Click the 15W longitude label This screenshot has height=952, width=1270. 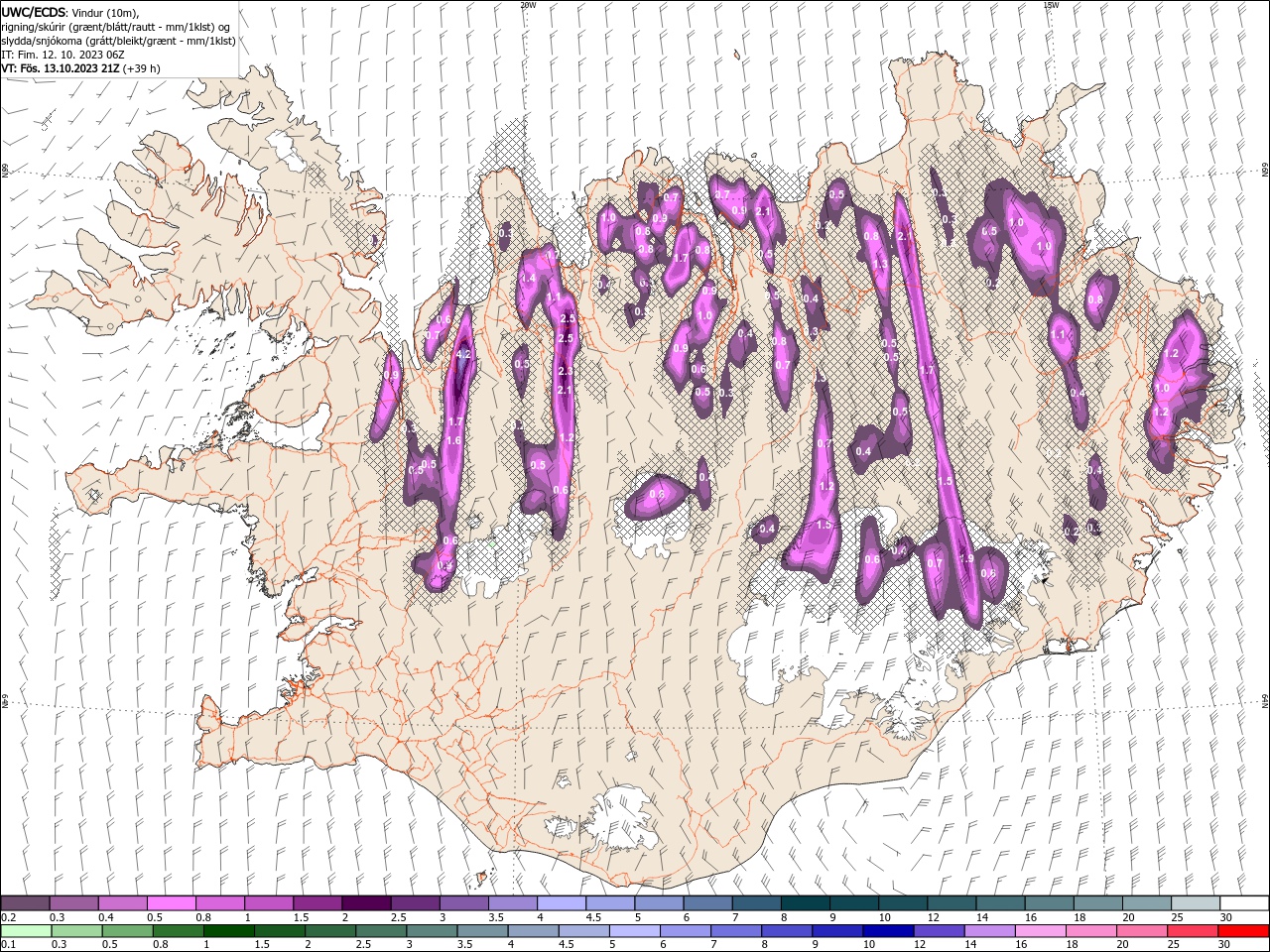coord(1050,5)
